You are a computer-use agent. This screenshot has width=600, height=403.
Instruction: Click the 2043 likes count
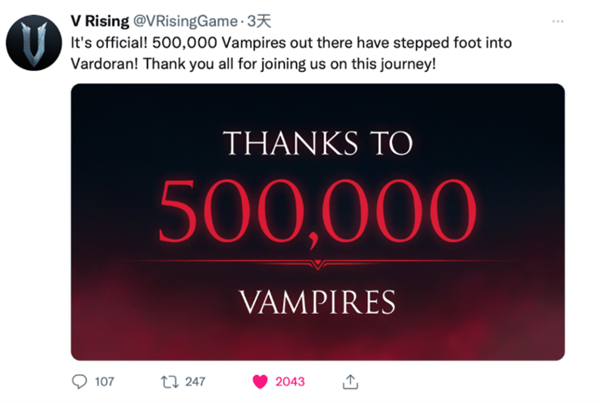click(290, 382)
